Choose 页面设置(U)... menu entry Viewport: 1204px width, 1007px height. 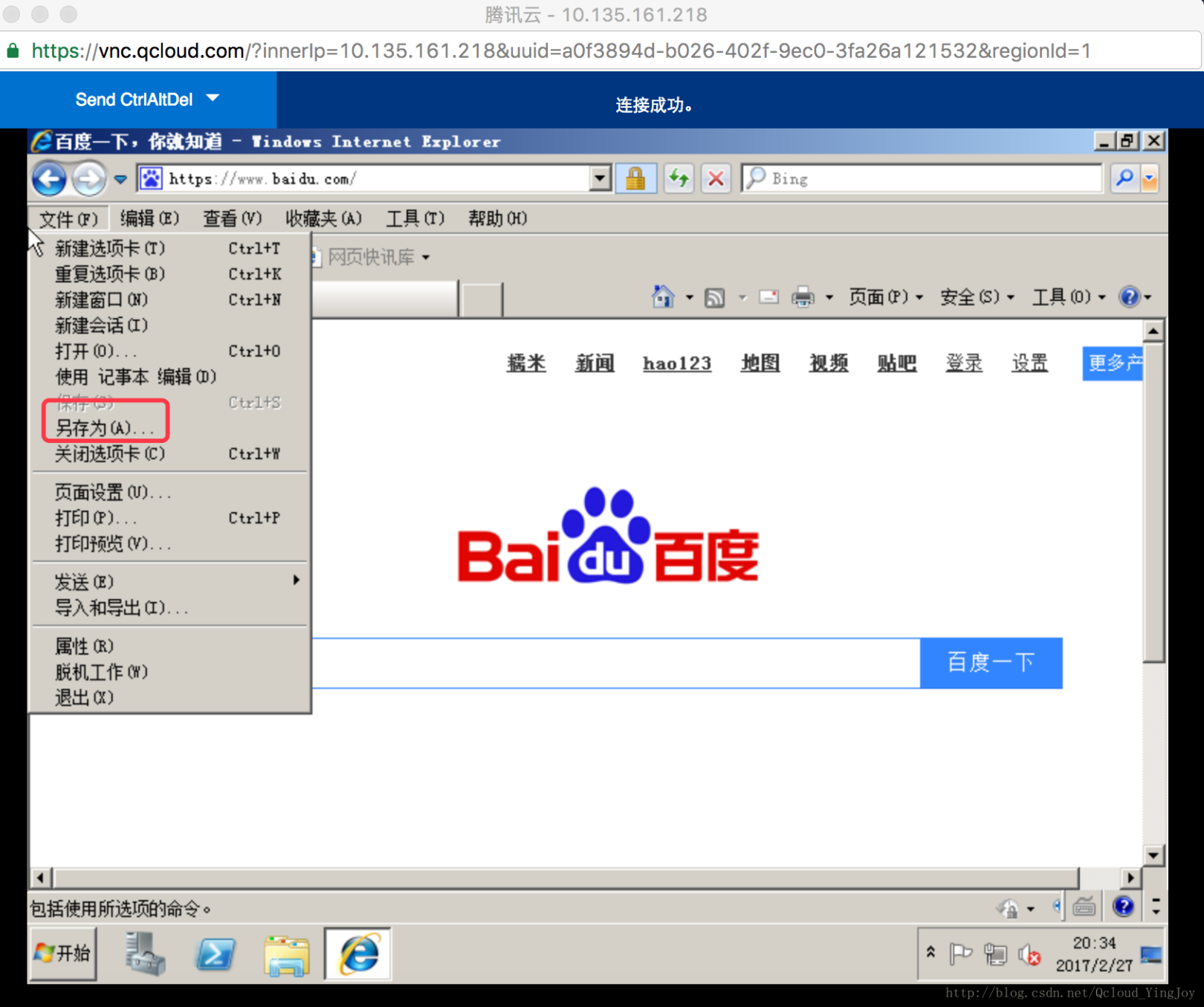(169, 493)
